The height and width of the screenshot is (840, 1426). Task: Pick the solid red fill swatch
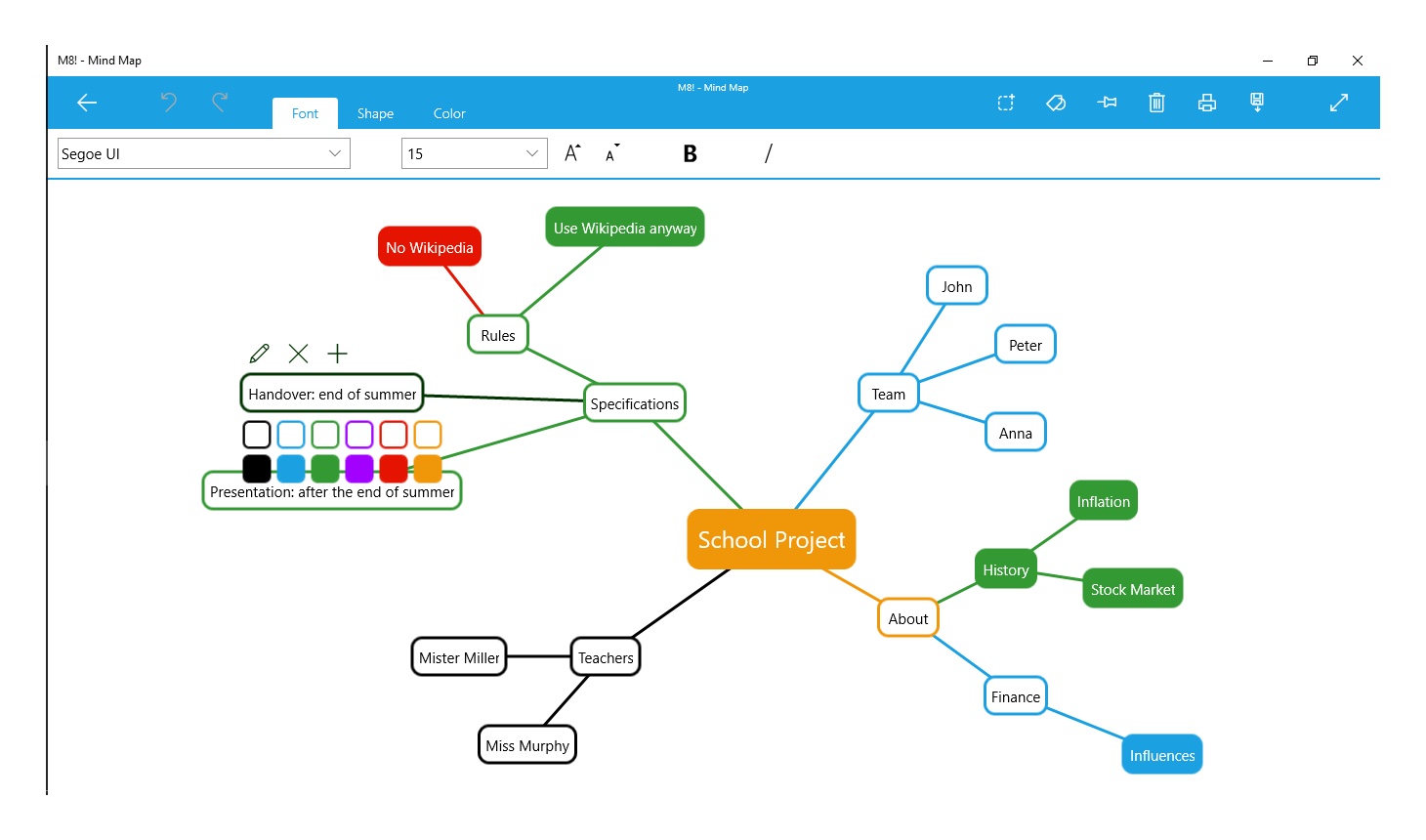(394, 469)
